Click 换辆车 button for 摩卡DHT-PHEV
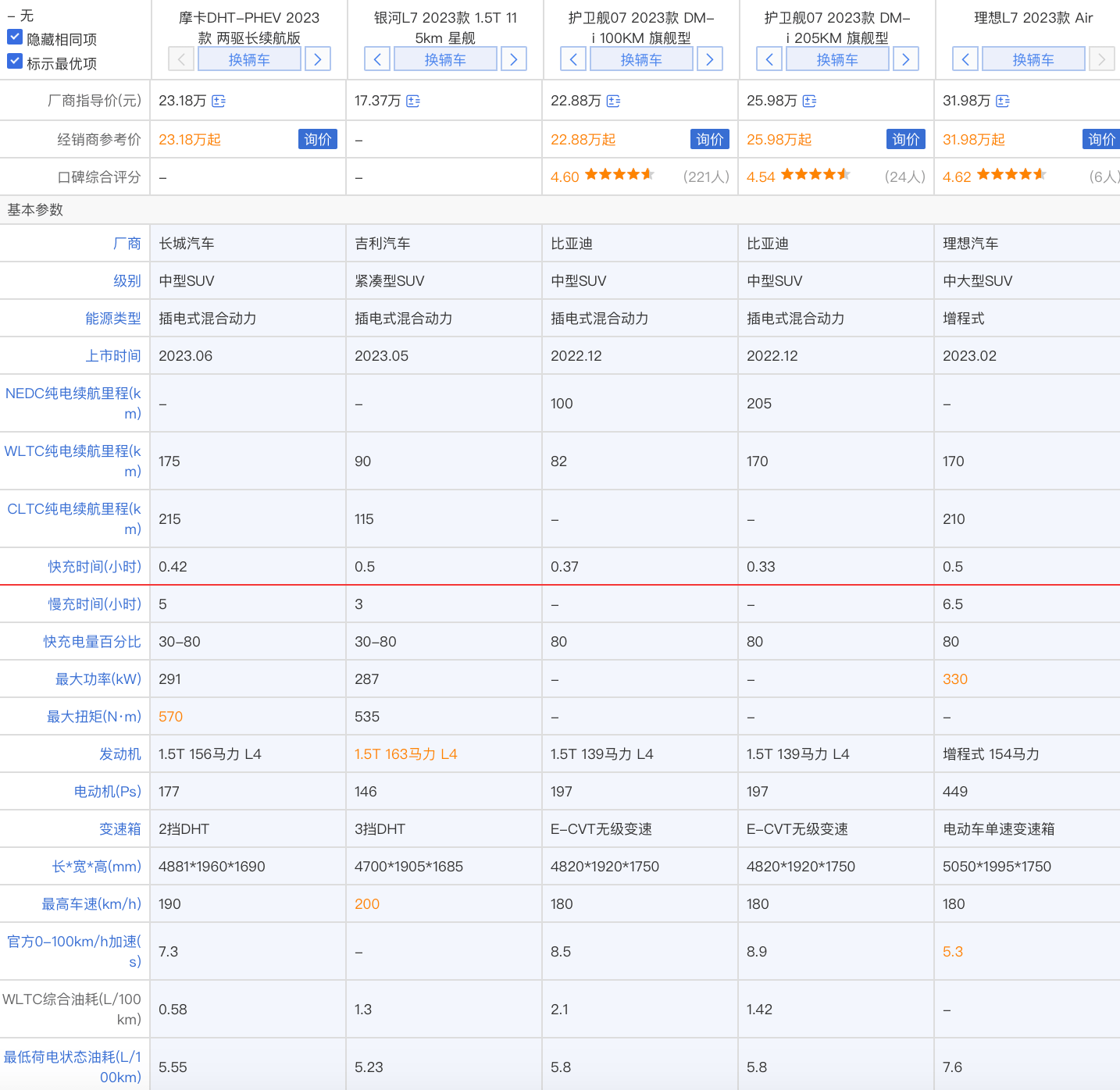Image resolution: width=1120 pixels, height=1090 pixels. [249, 59]
